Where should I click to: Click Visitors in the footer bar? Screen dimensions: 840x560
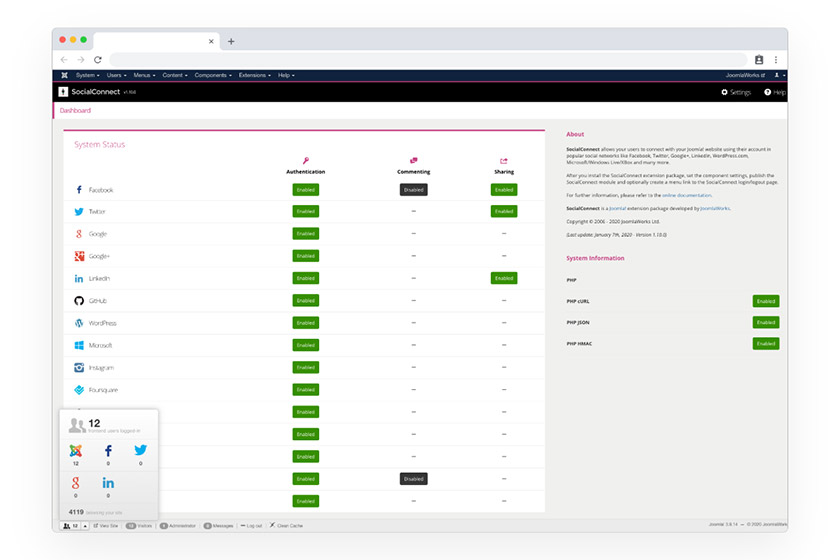[x=139, y=526]
